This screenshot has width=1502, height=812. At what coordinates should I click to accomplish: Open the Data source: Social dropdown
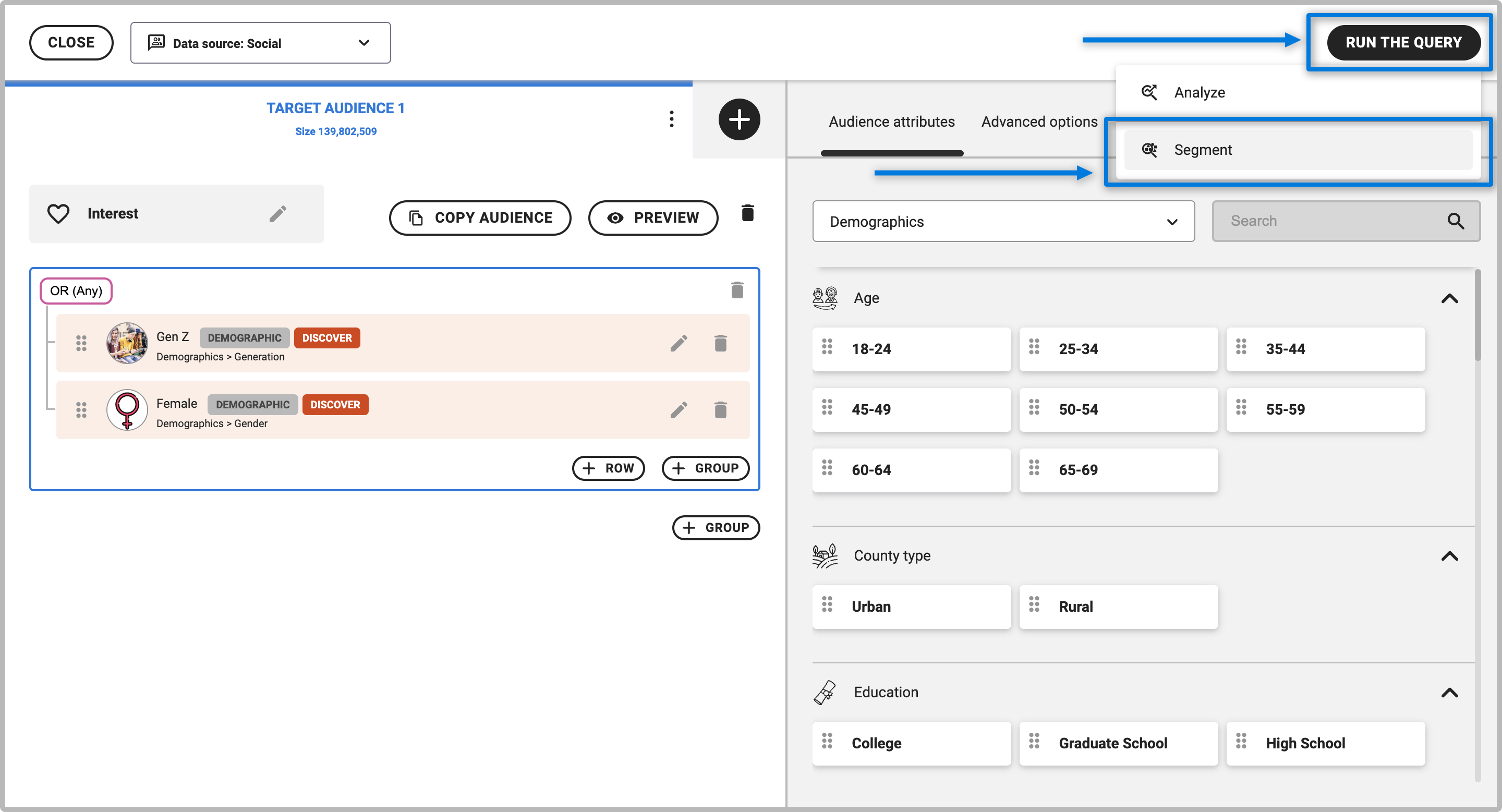pos(260,43)
